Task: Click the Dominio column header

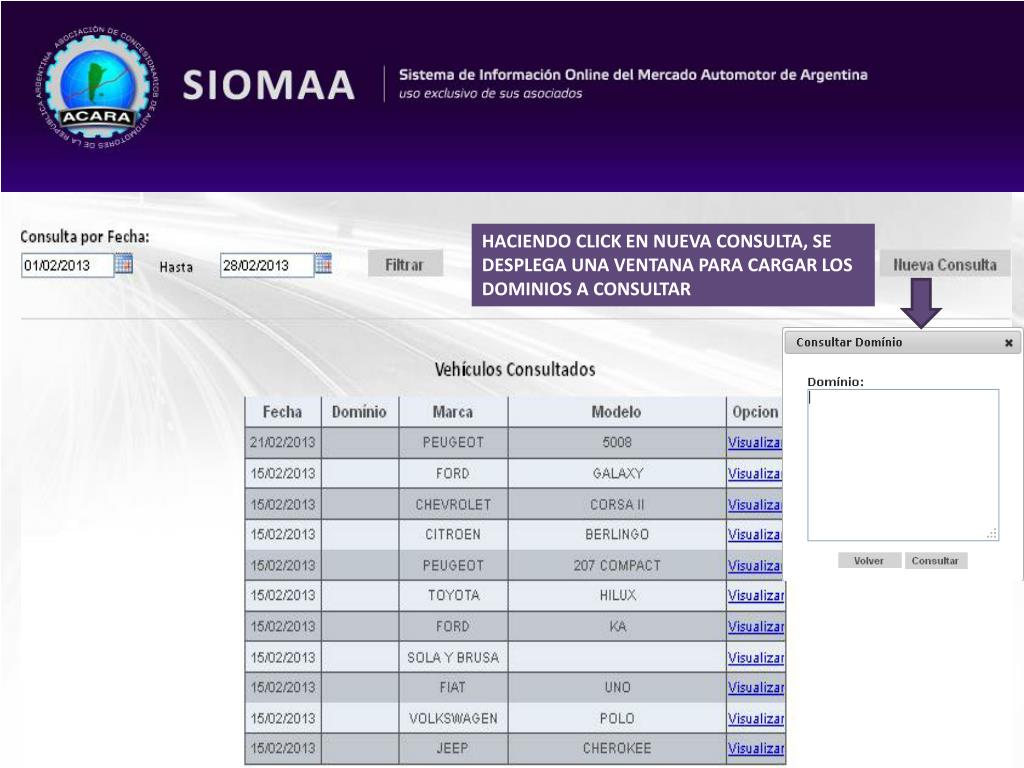Action: tap(360, 412)
